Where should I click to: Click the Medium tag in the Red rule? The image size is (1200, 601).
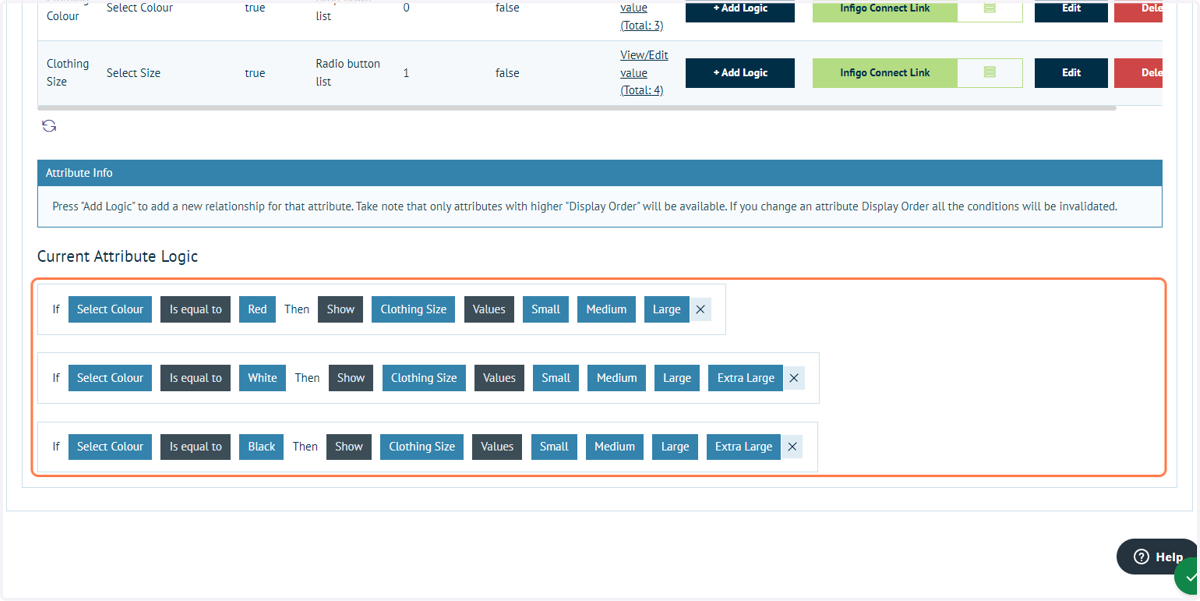[606, 309]
